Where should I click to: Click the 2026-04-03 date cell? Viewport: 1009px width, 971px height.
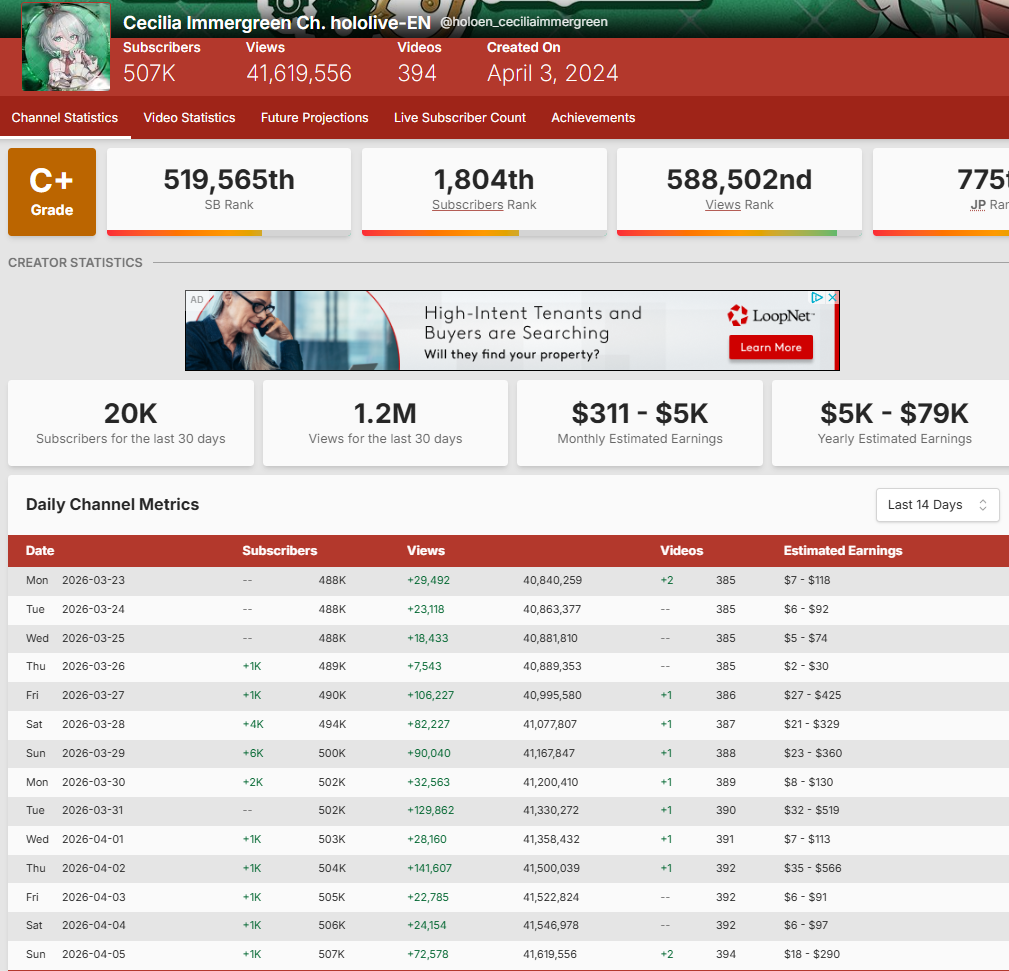(93, 898)
